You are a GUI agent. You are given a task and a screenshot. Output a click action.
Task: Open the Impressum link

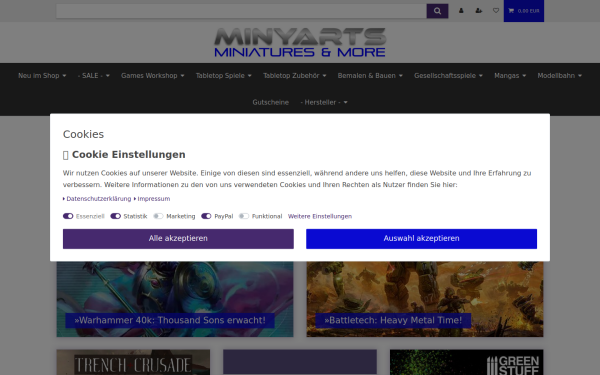click(154, 199)
